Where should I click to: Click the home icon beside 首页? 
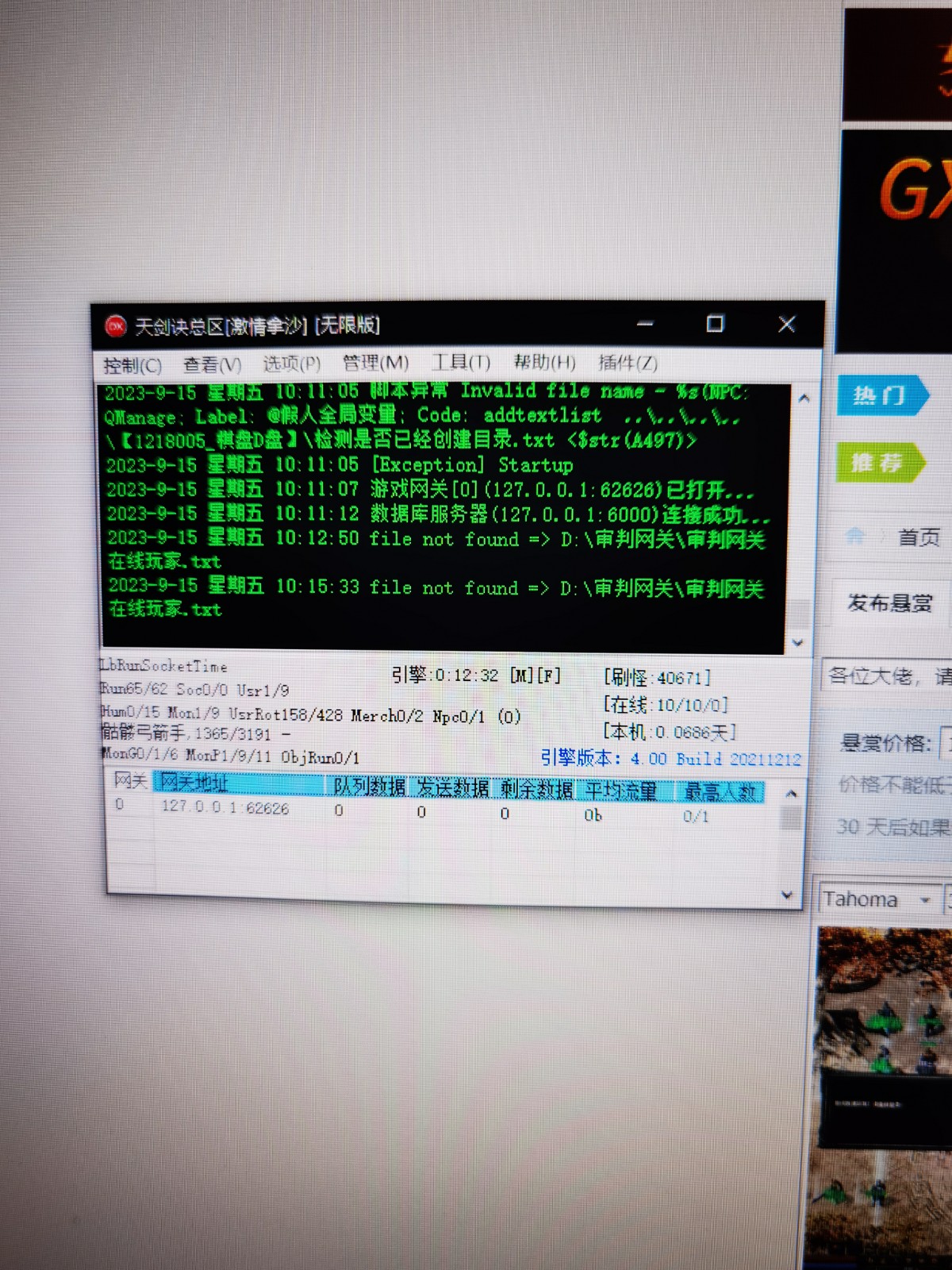[x=855, y=537]
